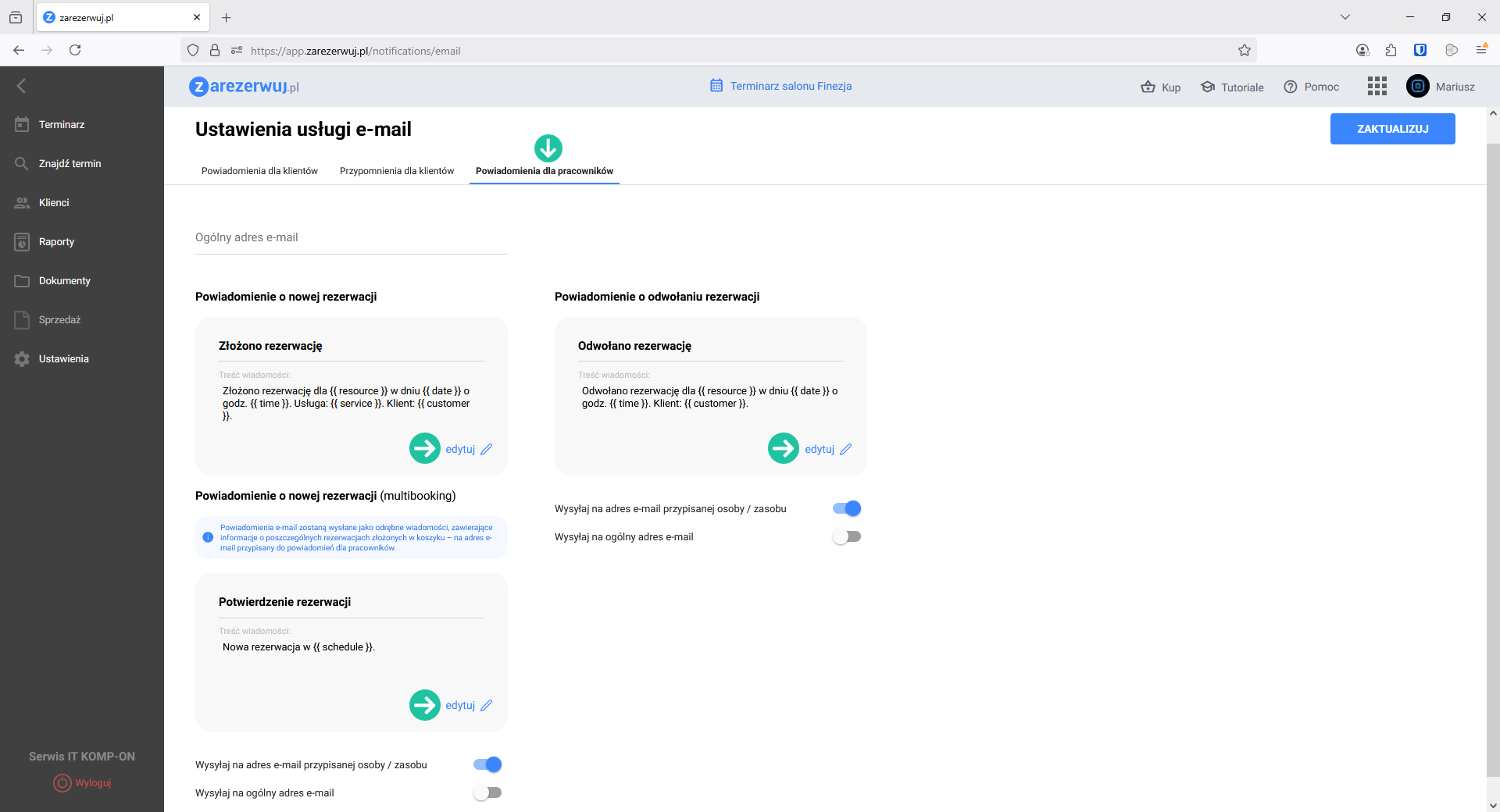Click the multibooking info icon
1500x812 pixels.
(x=208, y=537)
